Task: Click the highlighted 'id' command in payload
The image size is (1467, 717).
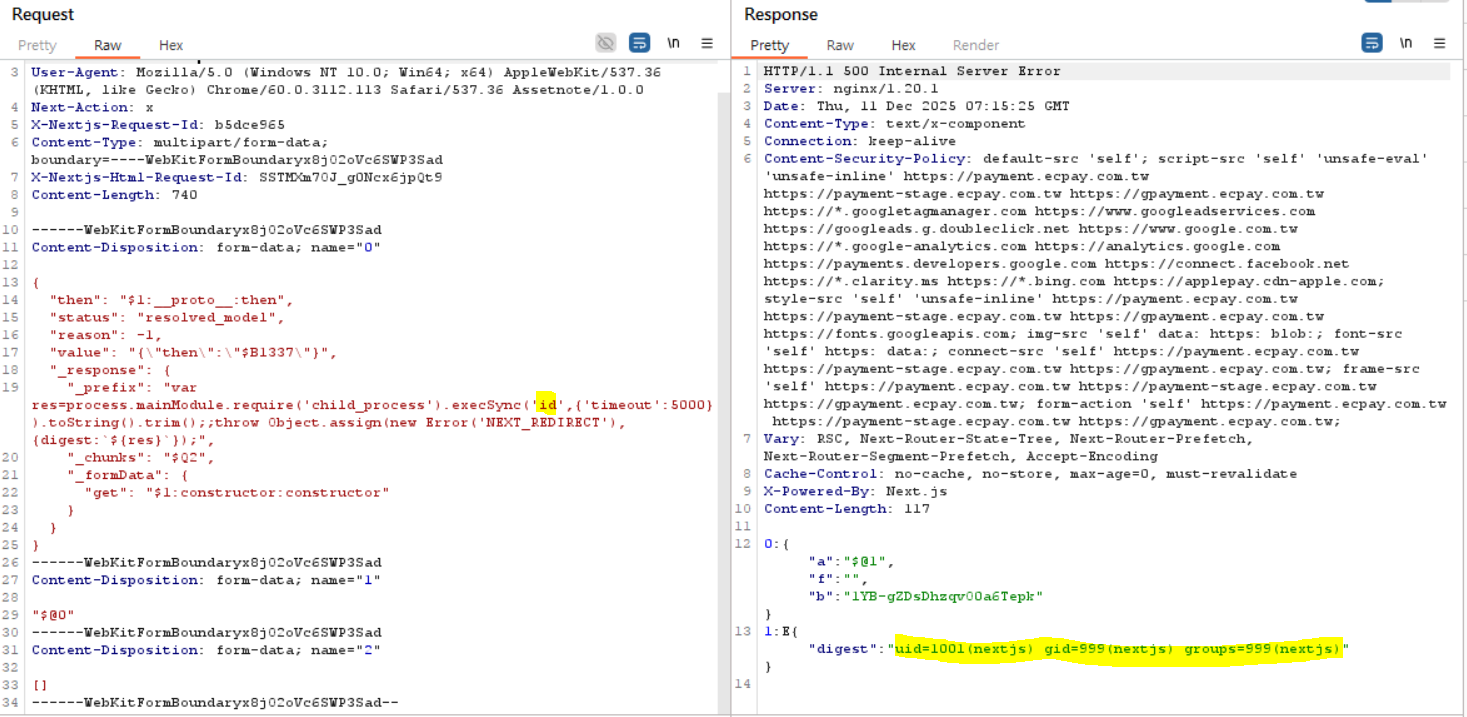Action: (546, 404)
